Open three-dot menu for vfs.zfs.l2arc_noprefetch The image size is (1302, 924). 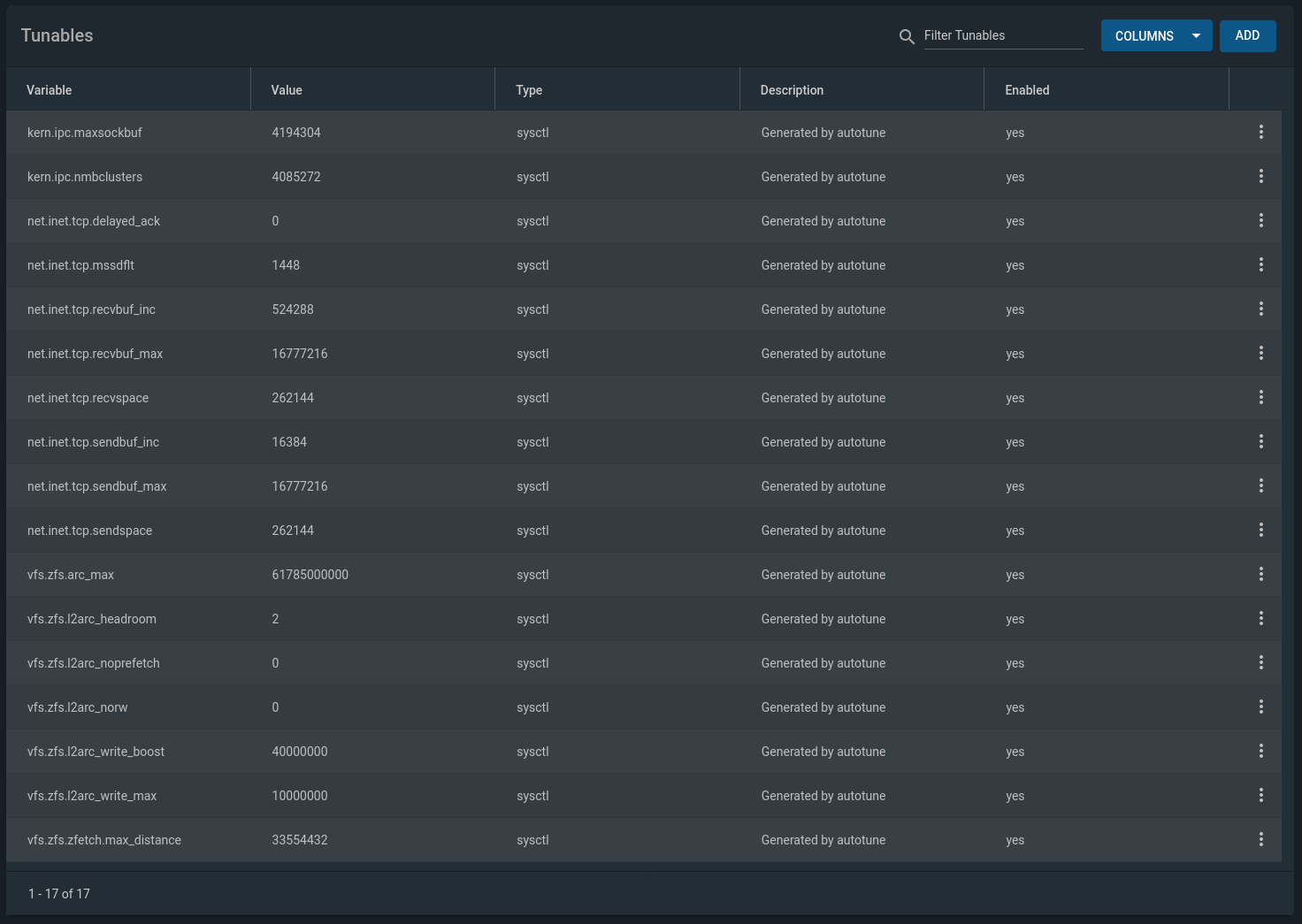coord(1260,663)
